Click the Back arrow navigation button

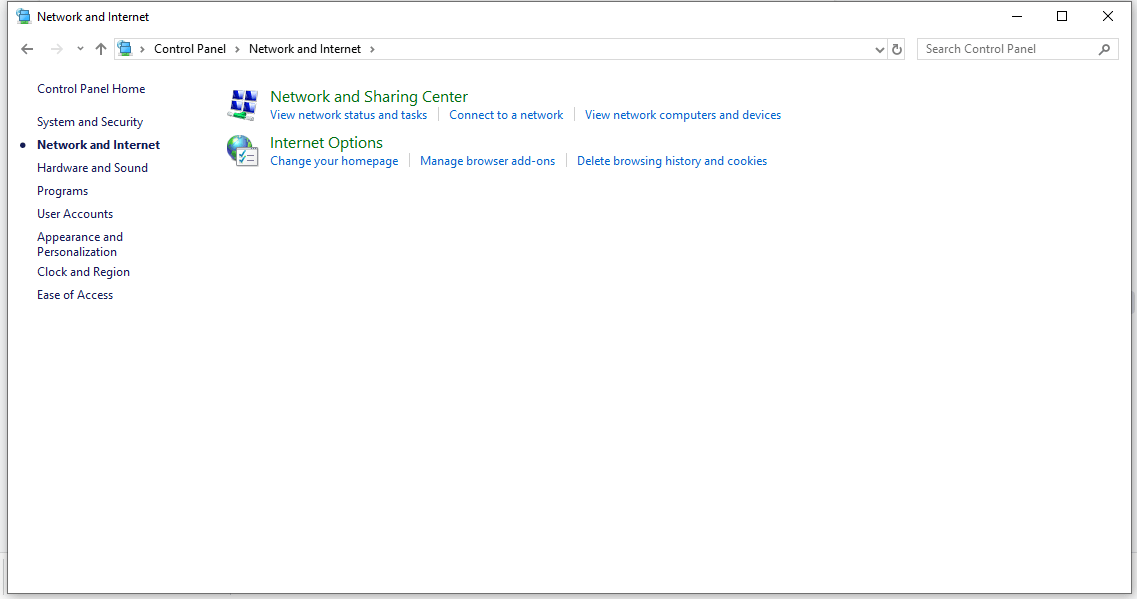(x=27, y=49)
